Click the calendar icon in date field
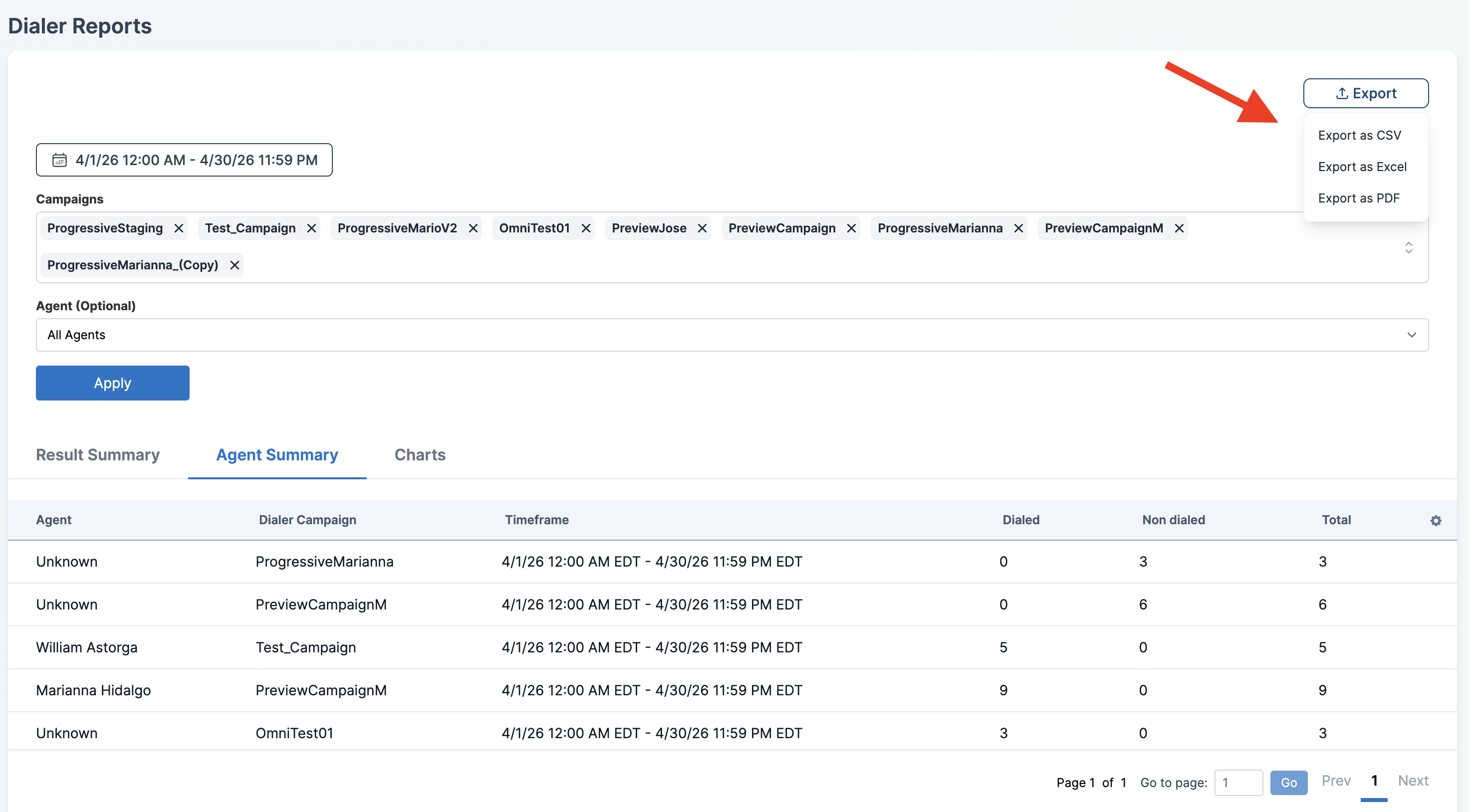Screen dimensions: 1469x812 [59, 160]
